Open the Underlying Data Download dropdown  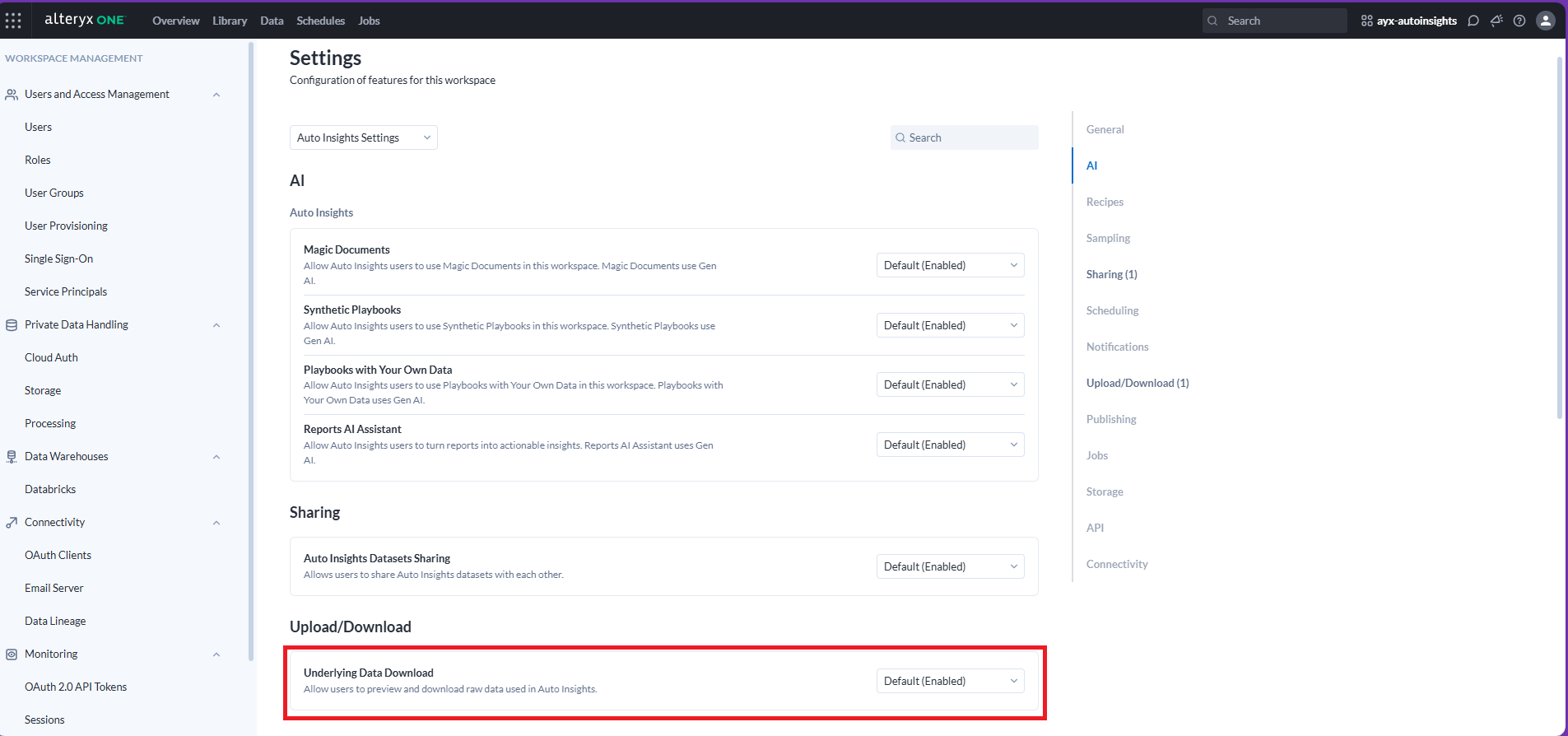point(950,681)
